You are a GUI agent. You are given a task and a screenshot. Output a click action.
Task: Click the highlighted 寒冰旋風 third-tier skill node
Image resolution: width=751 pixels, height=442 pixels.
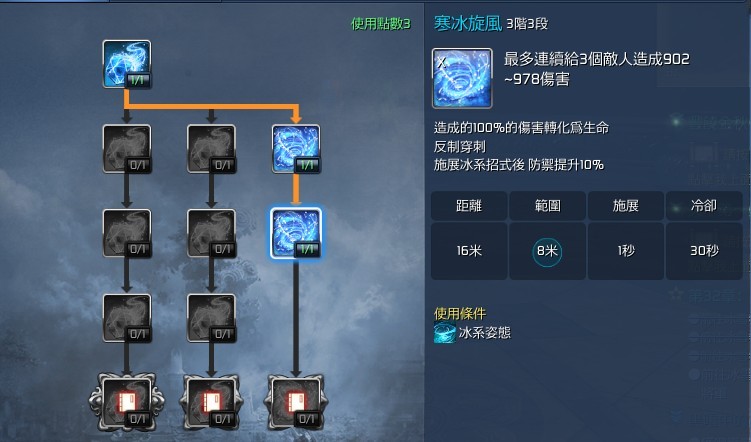pyautogui.click(x=296, y=233)
